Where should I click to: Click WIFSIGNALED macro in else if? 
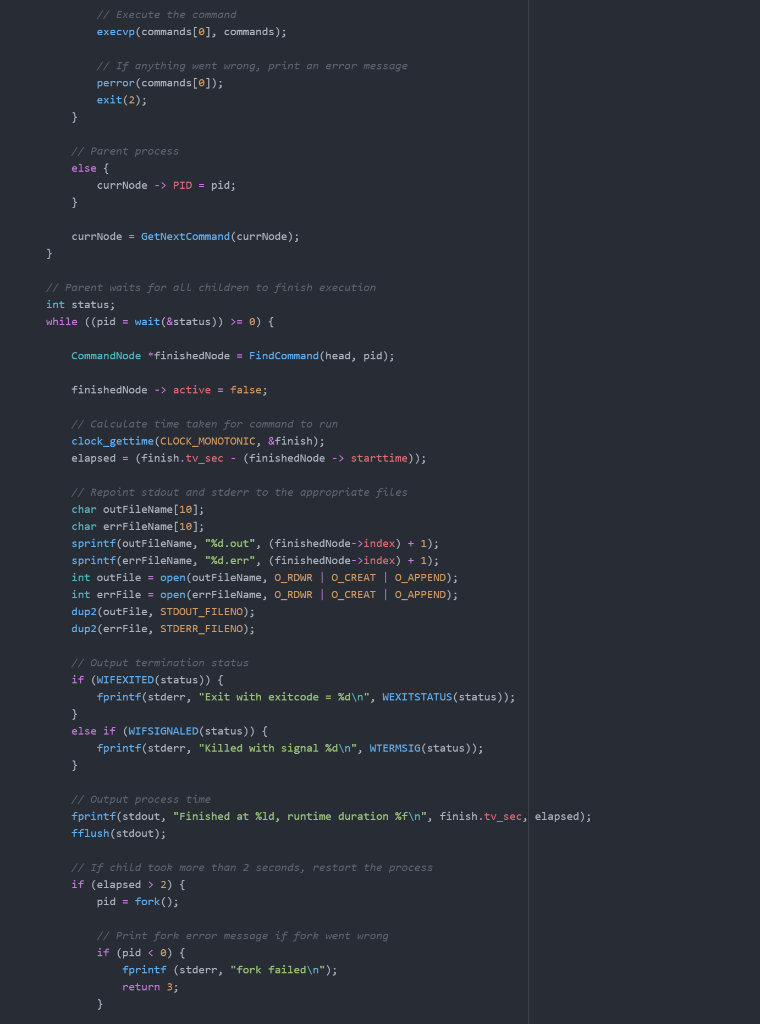pos(163,731)
